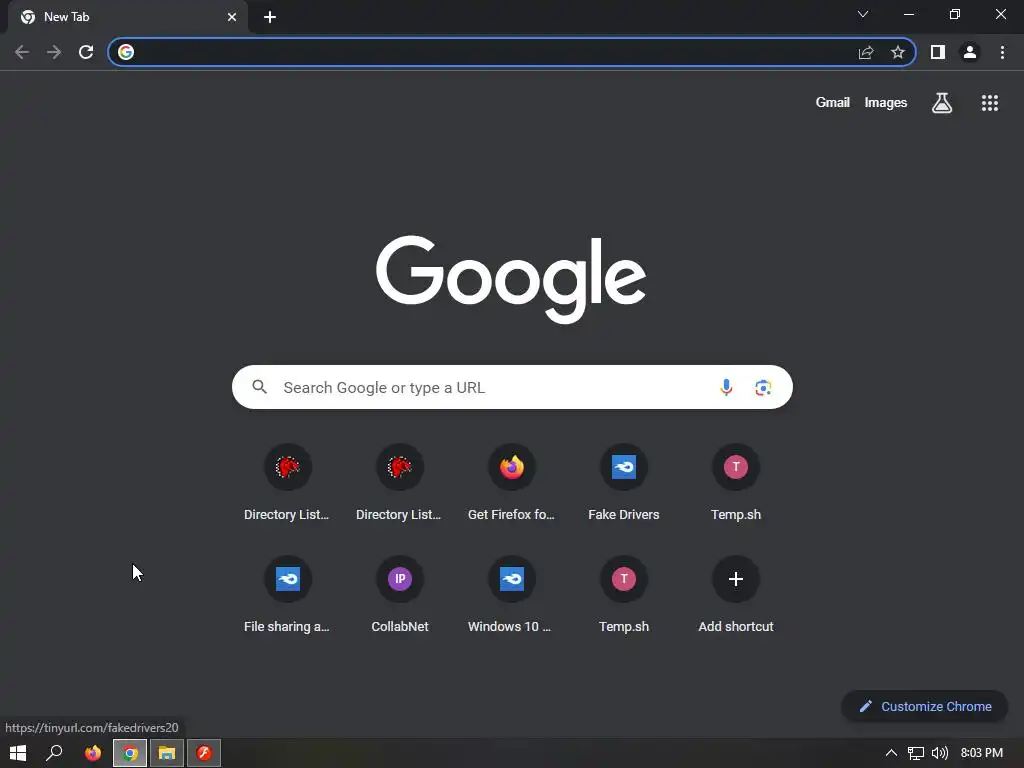
Task: Open the network status tray icon
Action: coord(916,754)
